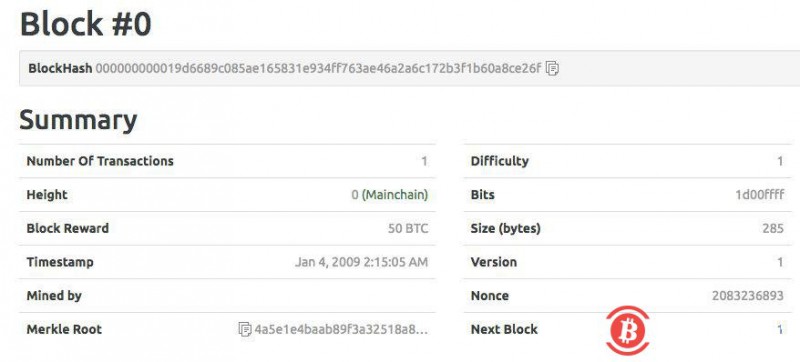Viewport: 800px width, 362px height.
Task: Copy the Merkle Root via the clipboard icon
Action: click(x=245, y=329)
